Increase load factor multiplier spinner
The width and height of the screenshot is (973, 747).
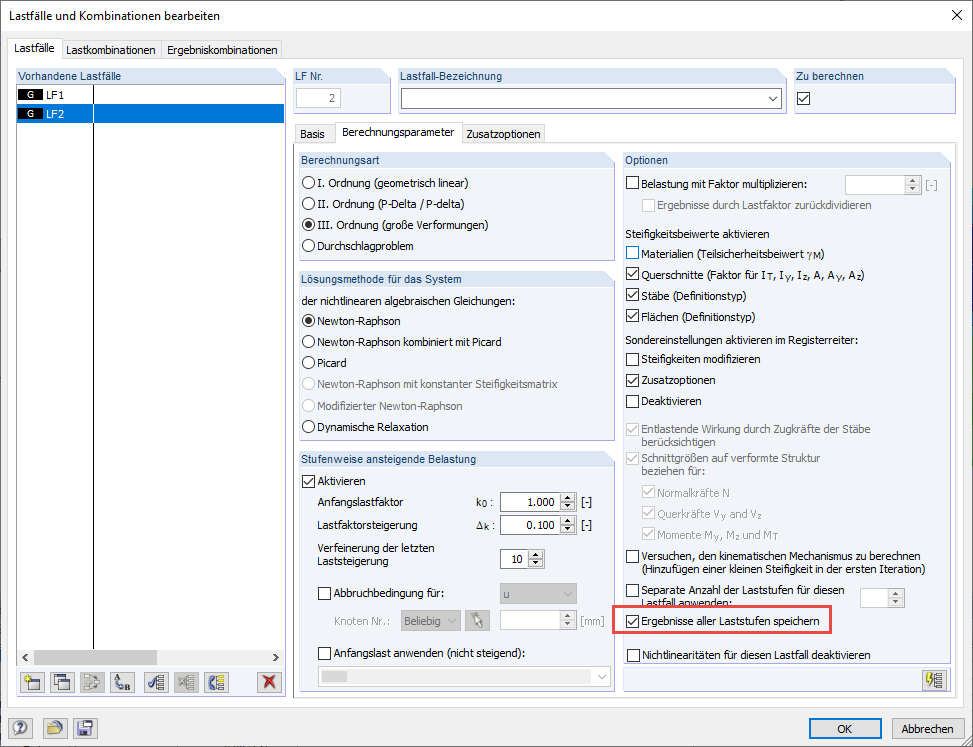click(x=912, y=180)
